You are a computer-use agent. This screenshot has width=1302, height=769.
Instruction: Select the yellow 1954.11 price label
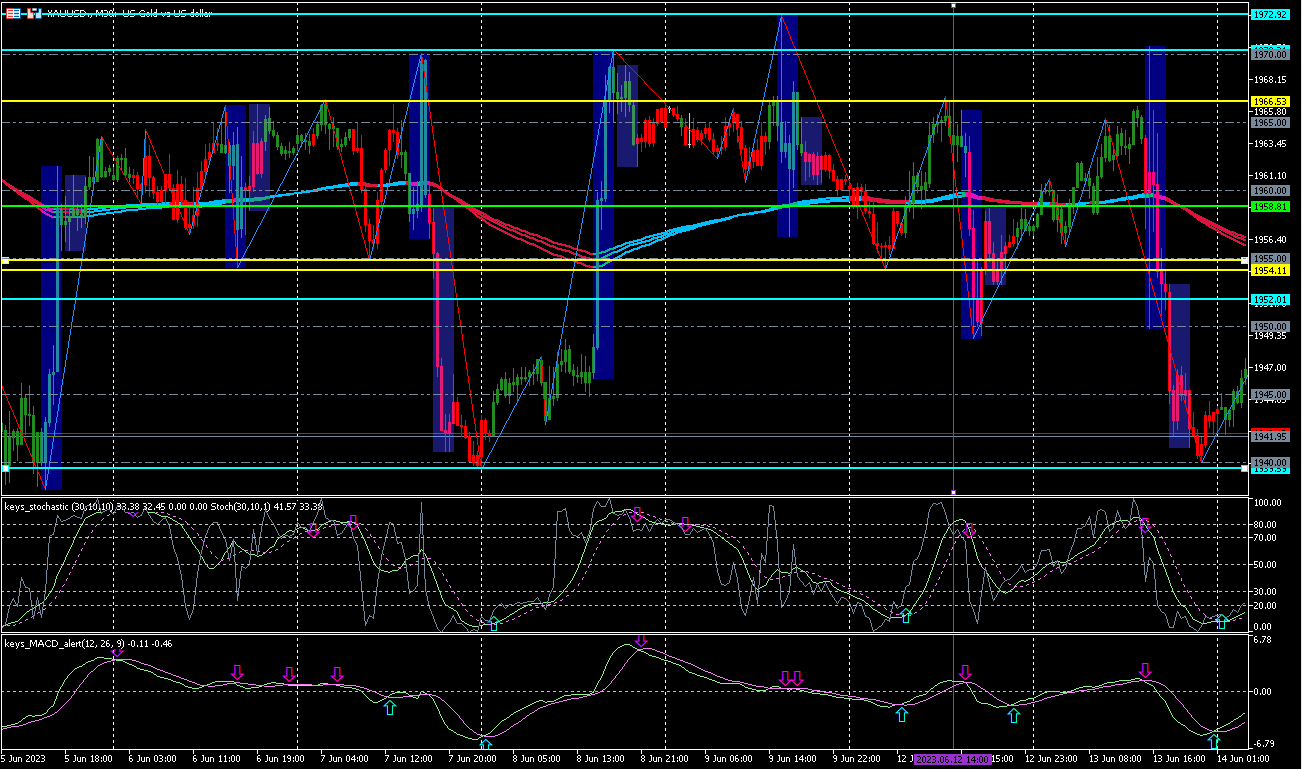coord(1270,270)
